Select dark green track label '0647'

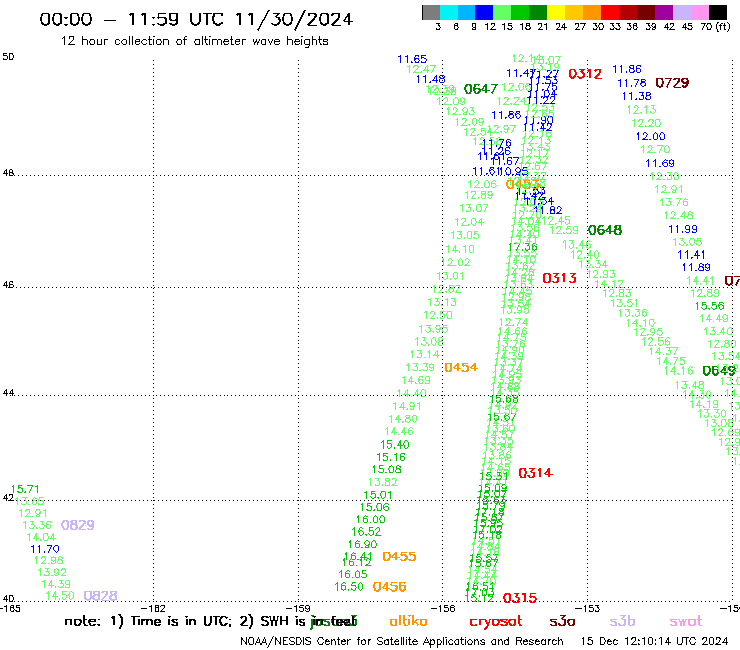(480, 89)
